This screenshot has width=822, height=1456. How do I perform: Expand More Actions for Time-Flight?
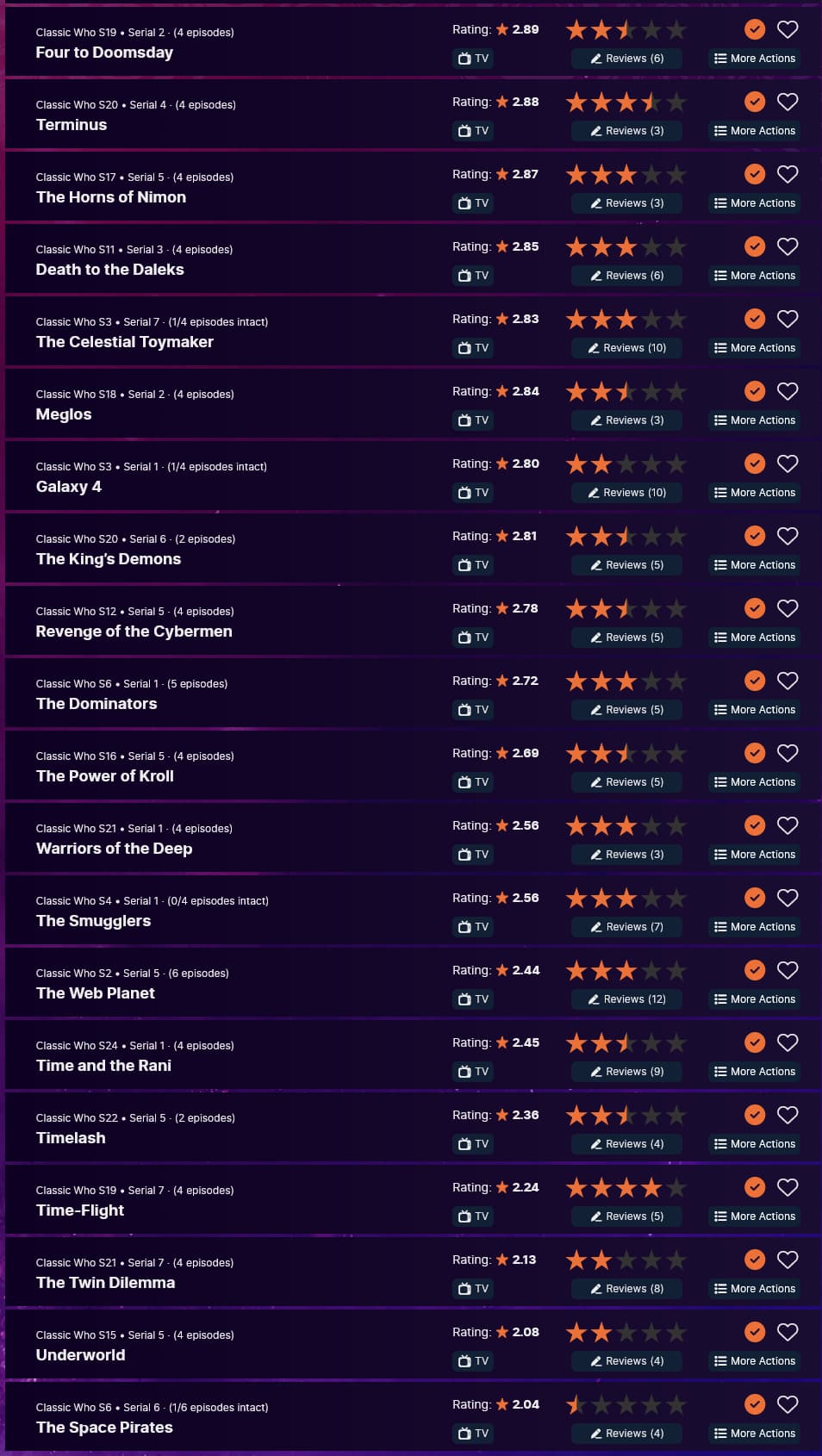click(755, 1216)
